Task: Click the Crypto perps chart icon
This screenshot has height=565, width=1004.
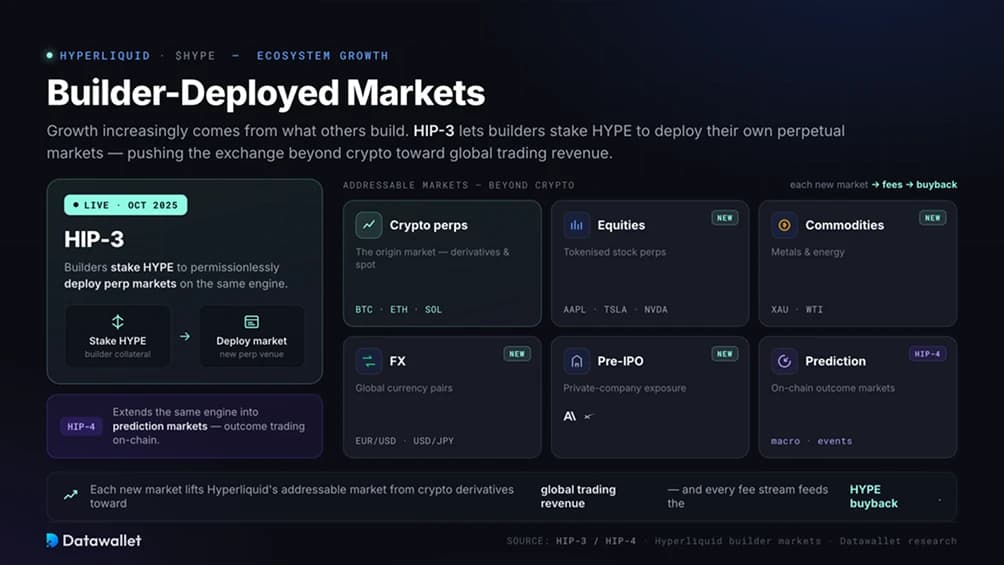Action: tap(369, 225)
